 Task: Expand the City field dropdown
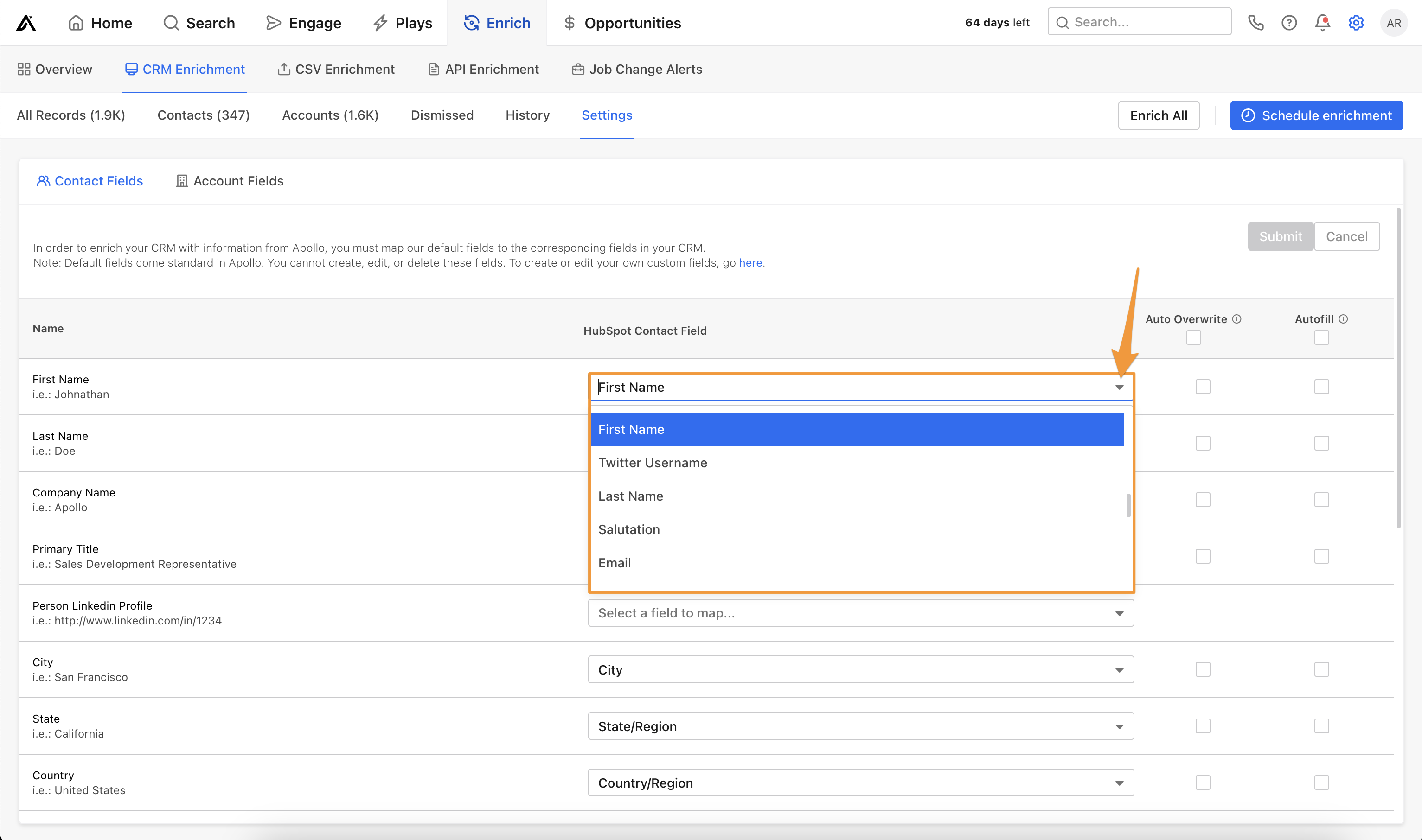coord(860,669)
